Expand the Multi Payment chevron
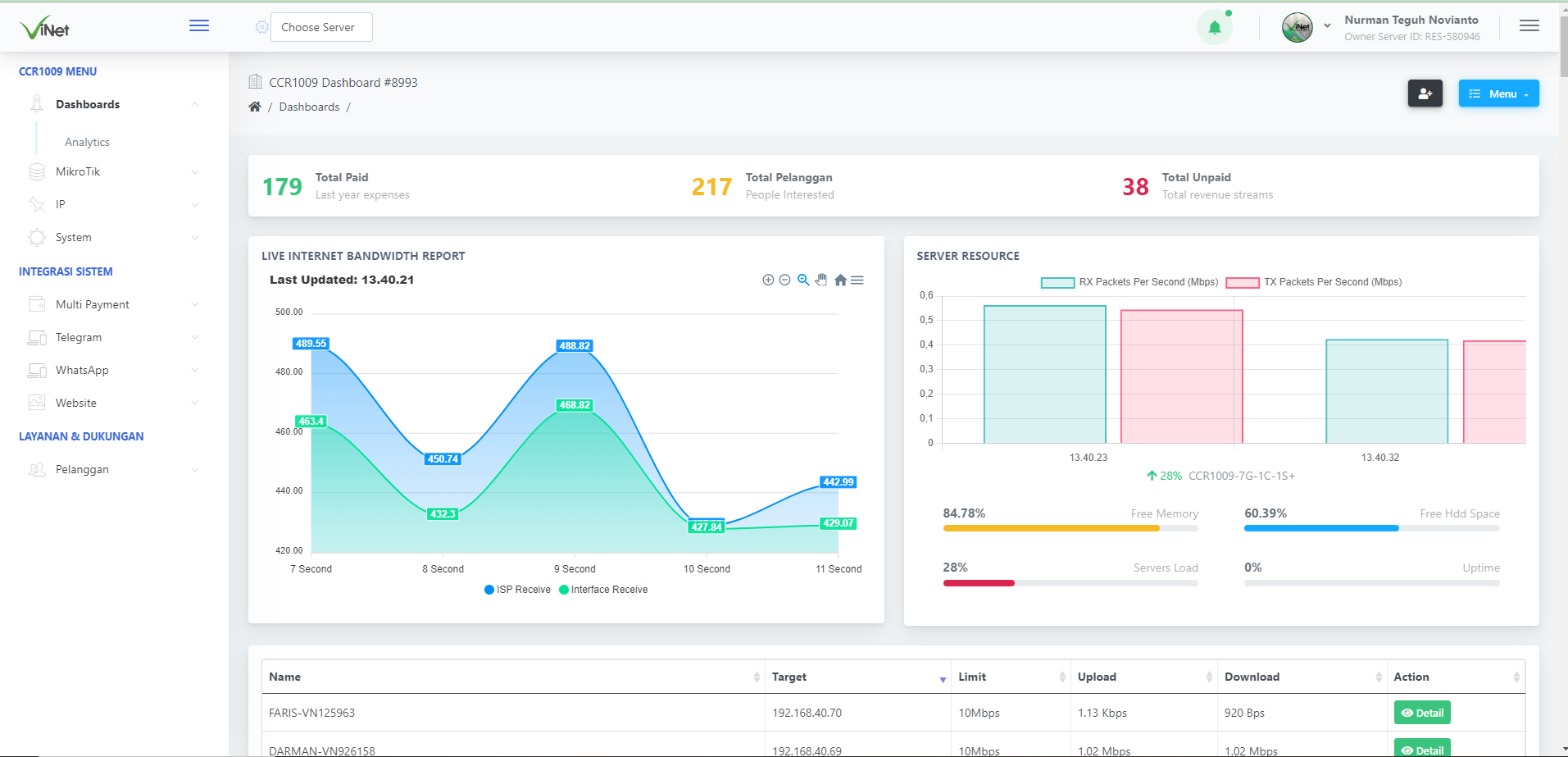1568x757 pixels. [195, 304]
